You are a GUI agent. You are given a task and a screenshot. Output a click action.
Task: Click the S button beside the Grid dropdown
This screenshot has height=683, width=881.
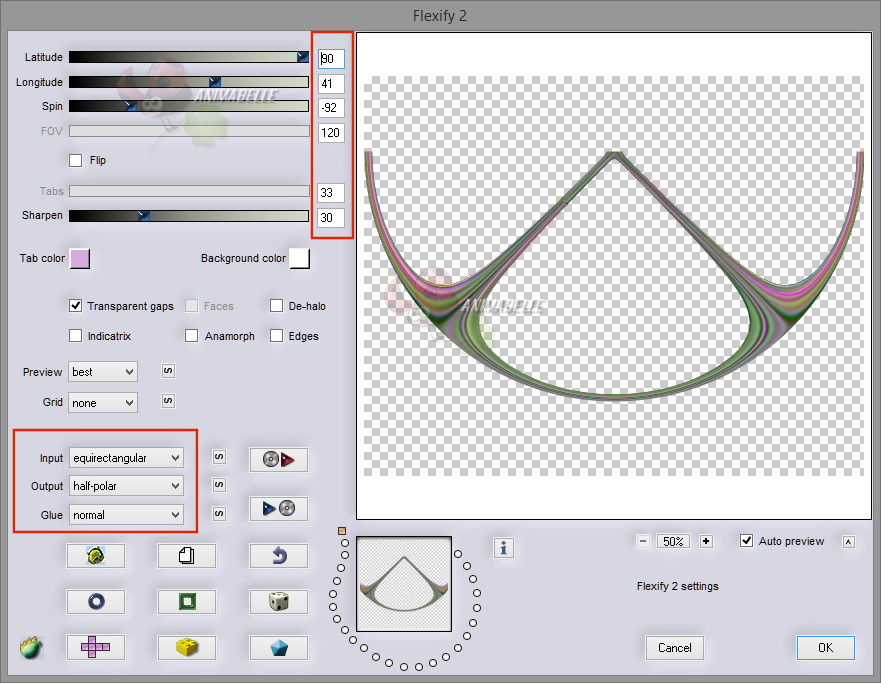tap(168, 401)
